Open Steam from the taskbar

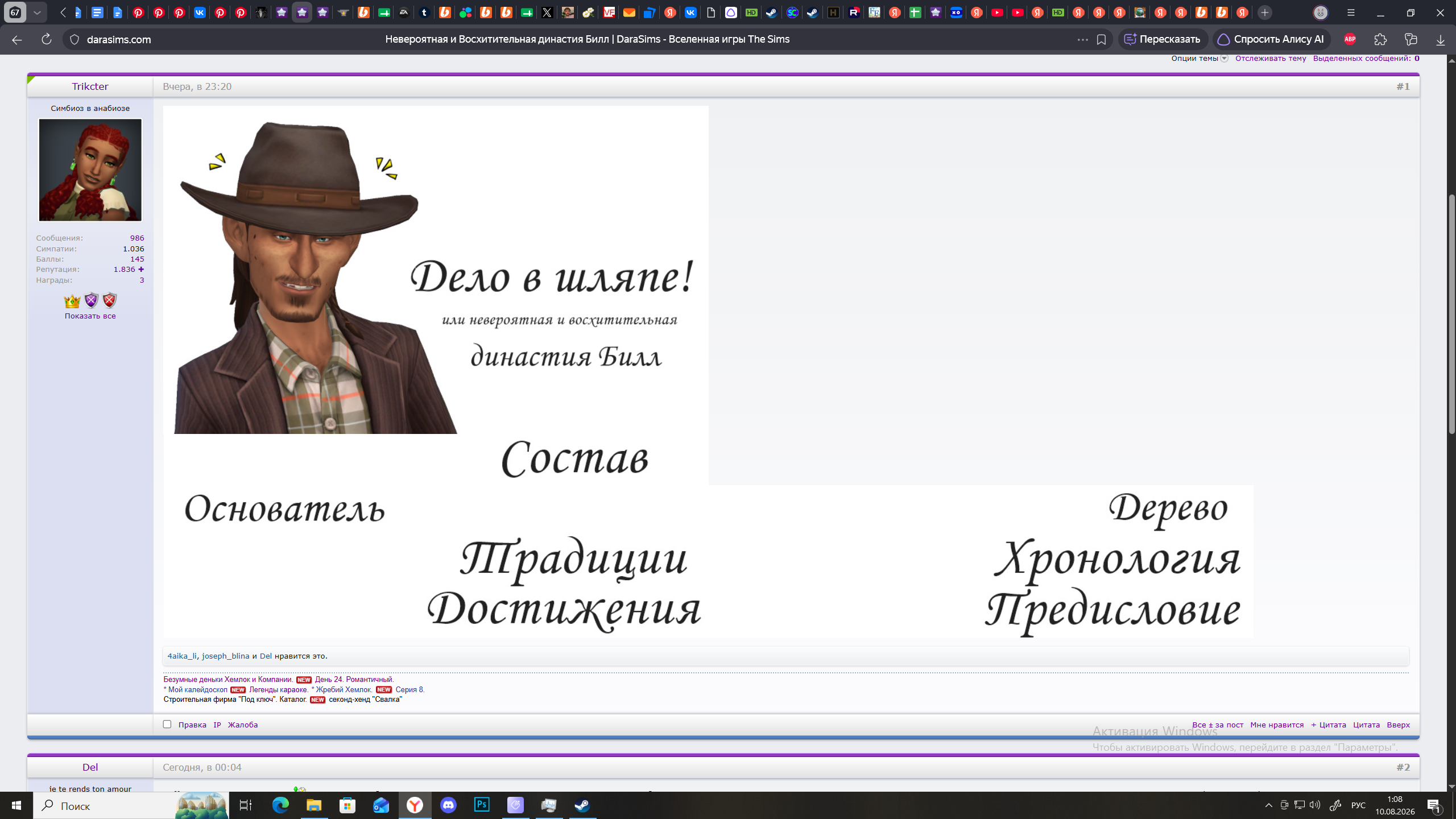(582, 805)
